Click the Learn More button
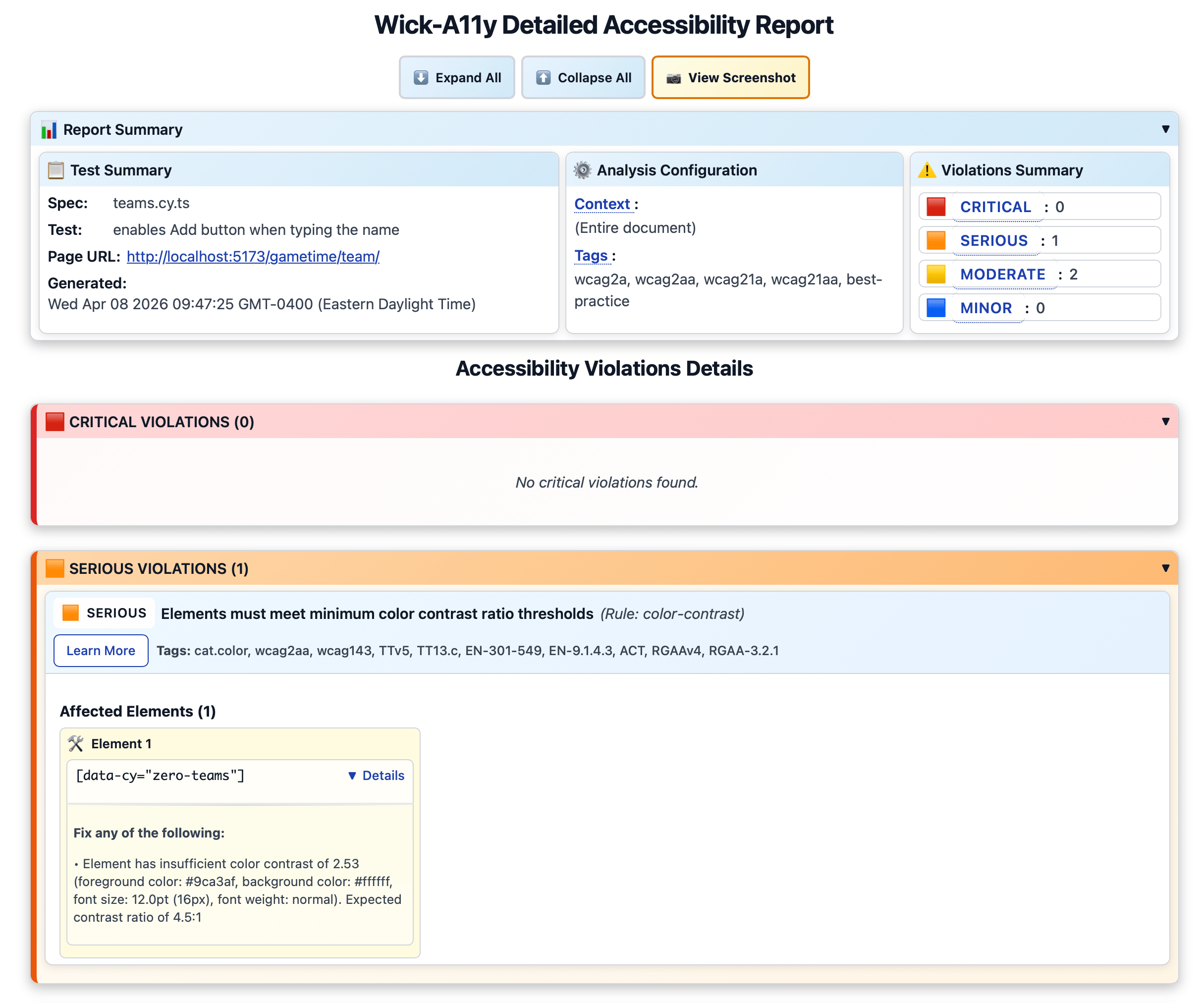1204x1003 pixels. [101, 650]
